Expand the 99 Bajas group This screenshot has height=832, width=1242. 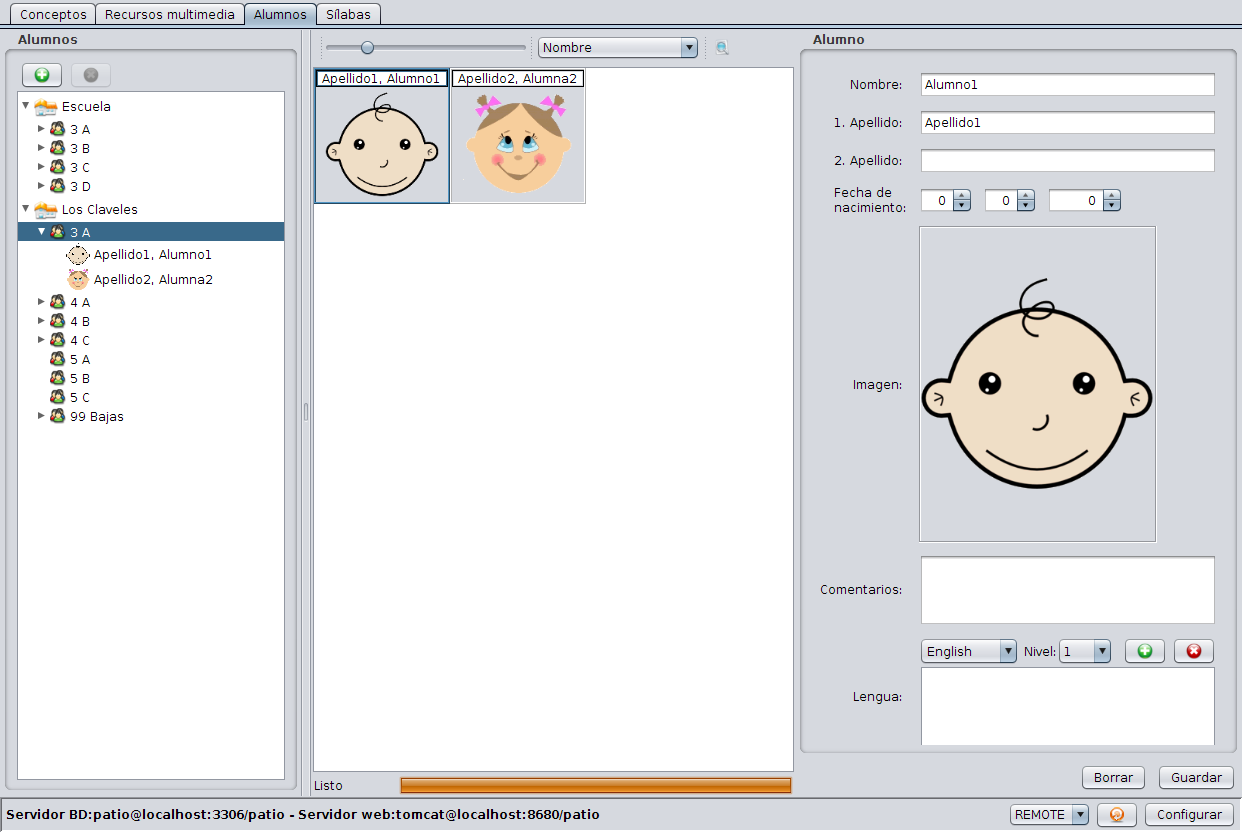41,415
